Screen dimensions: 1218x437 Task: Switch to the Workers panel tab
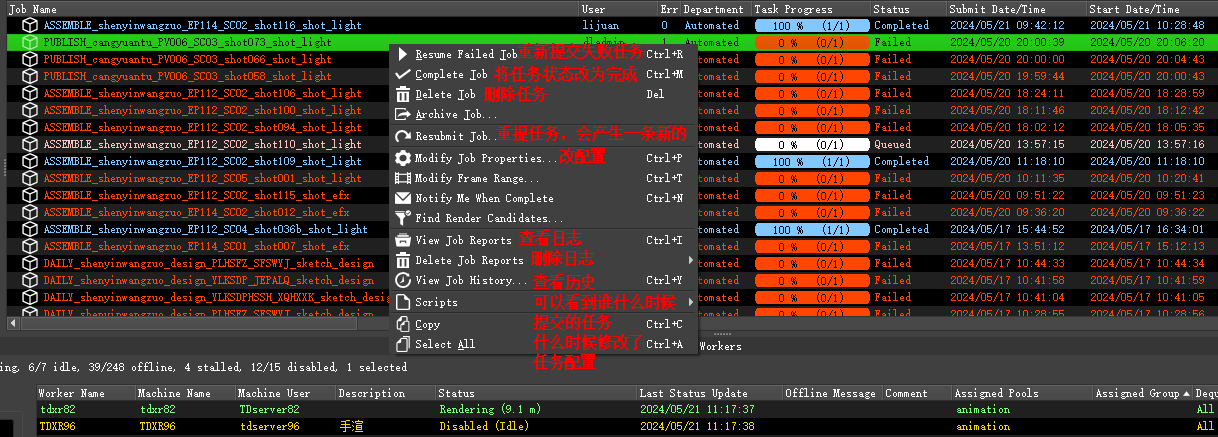(720, 346)
